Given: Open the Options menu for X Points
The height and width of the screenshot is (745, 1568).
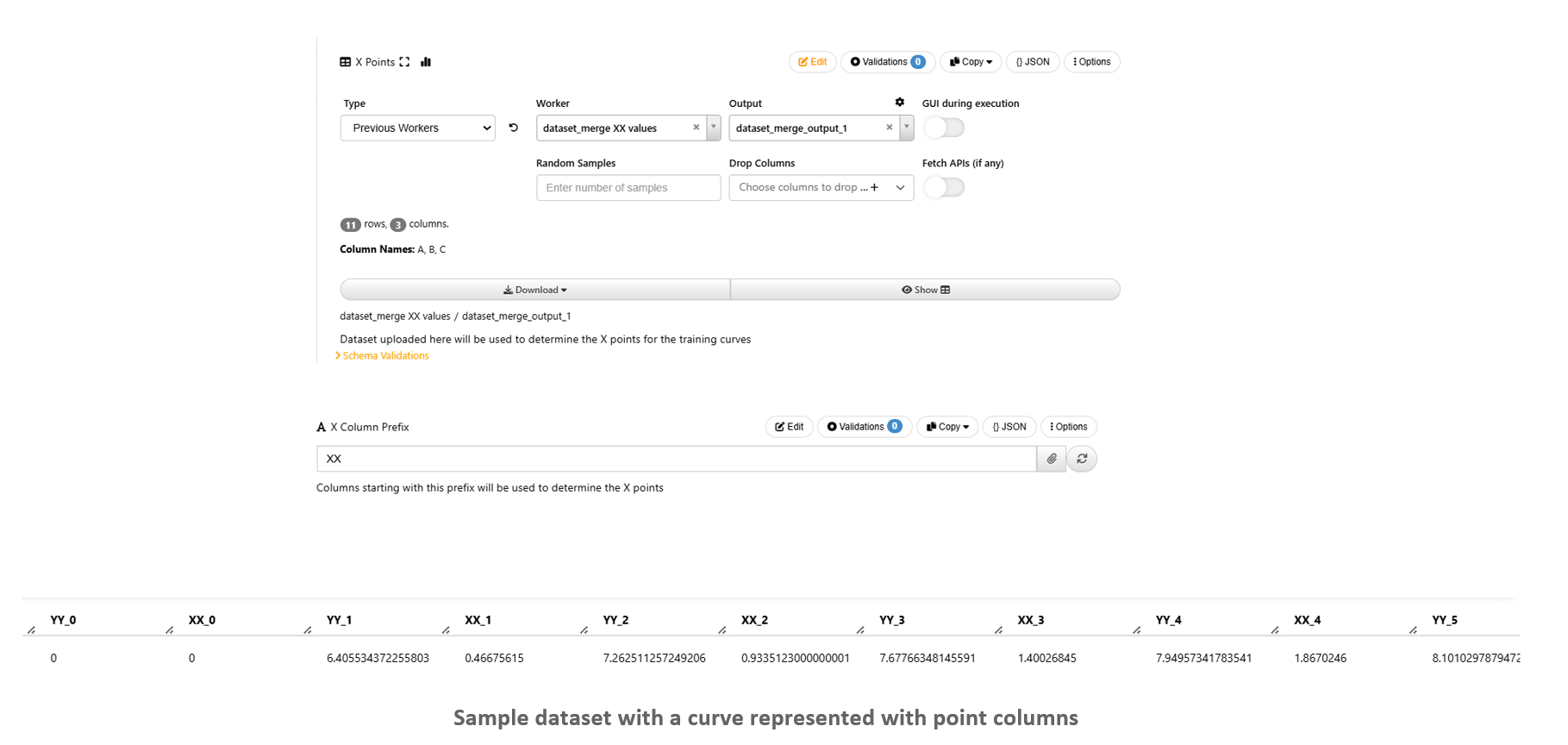Looking at the screenshot, I should click(1092, 62).
